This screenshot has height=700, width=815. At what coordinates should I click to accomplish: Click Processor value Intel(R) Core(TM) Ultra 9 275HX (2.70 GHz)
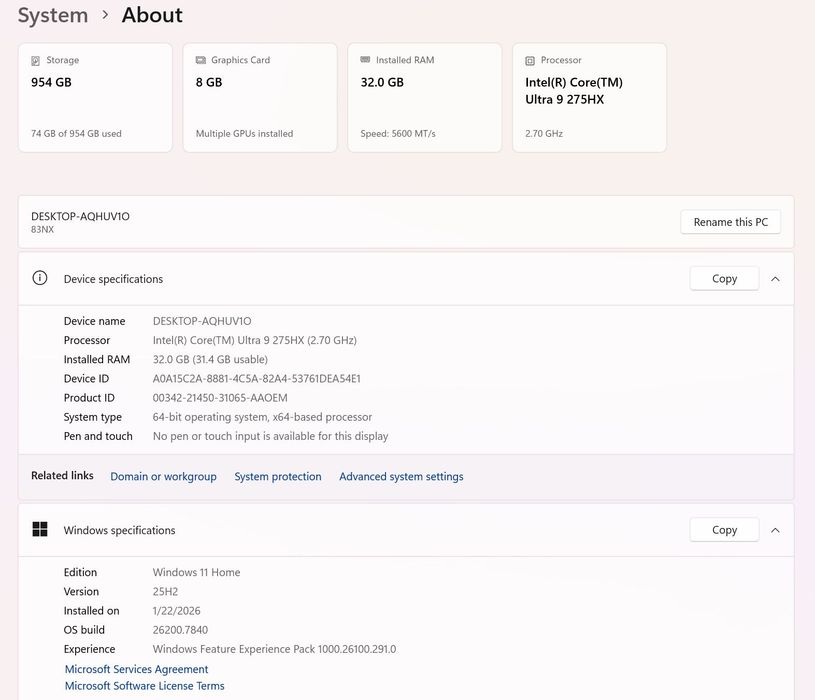(255, 340)
